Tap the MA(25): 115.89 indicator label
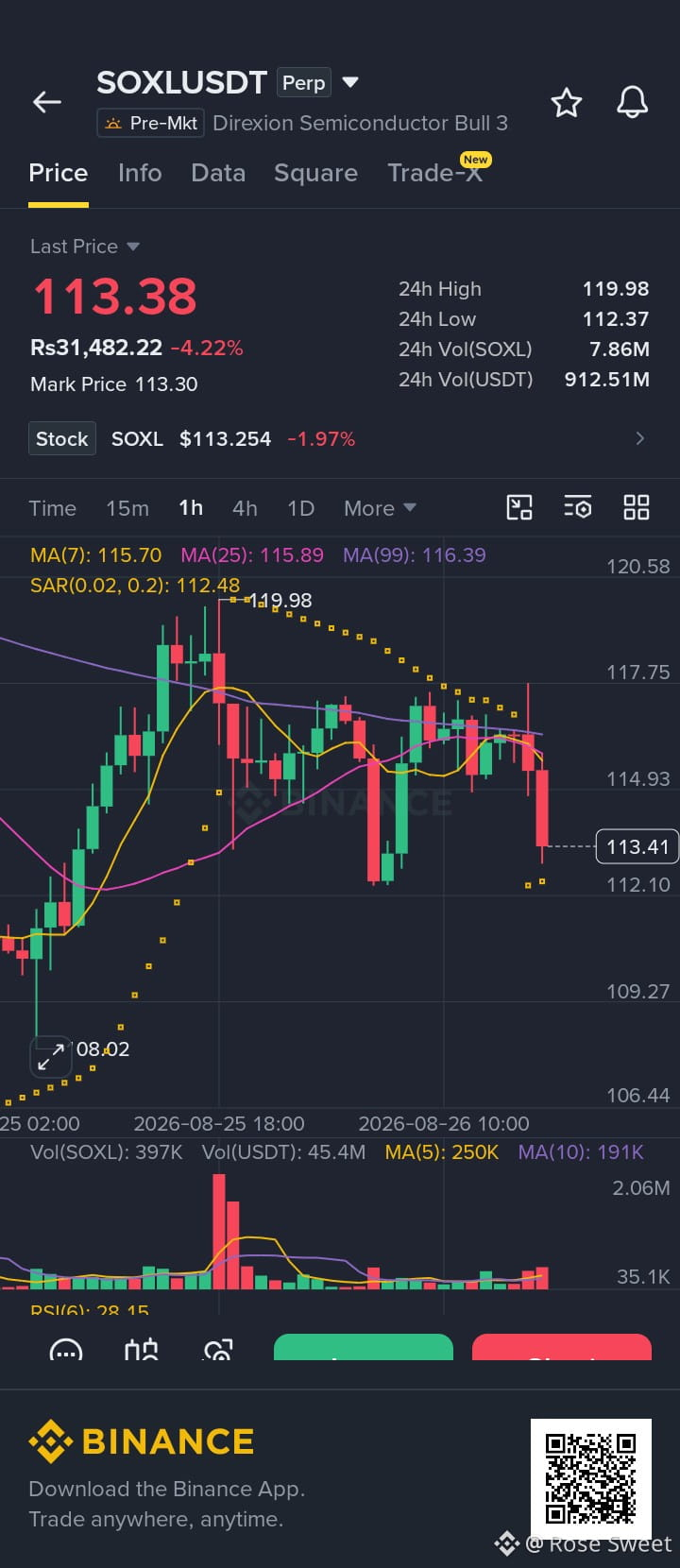This screenshot has width=680, height=1568. [252, 555]
